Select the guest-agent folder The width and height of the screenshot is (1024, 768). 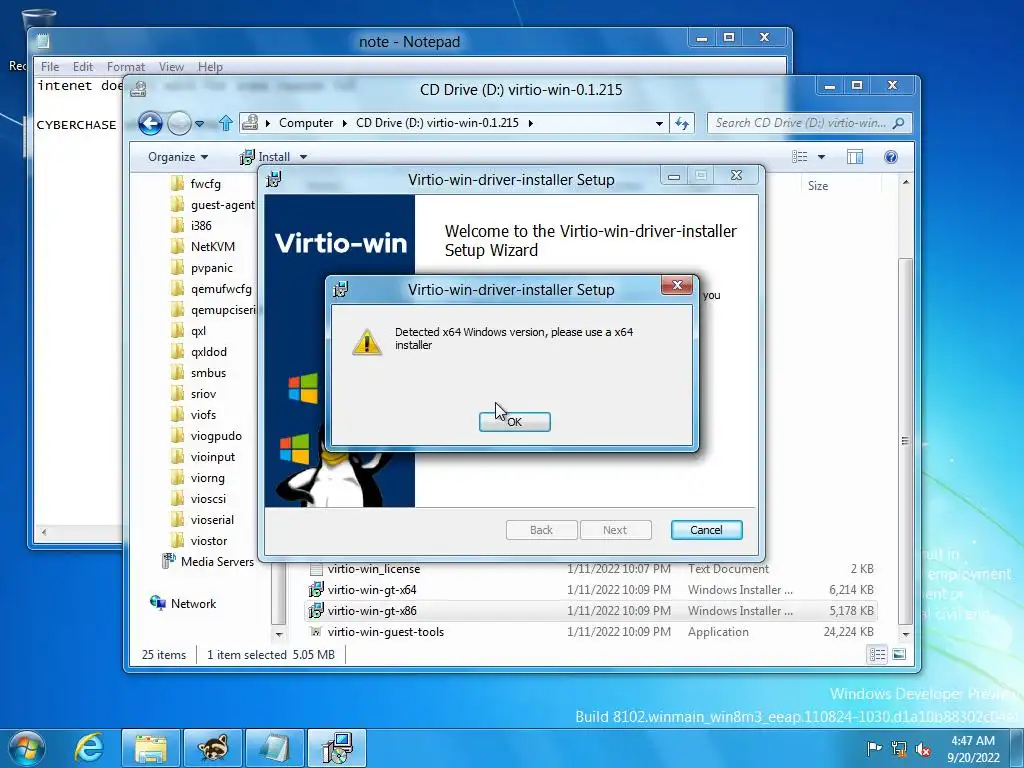tap(212, 204)
